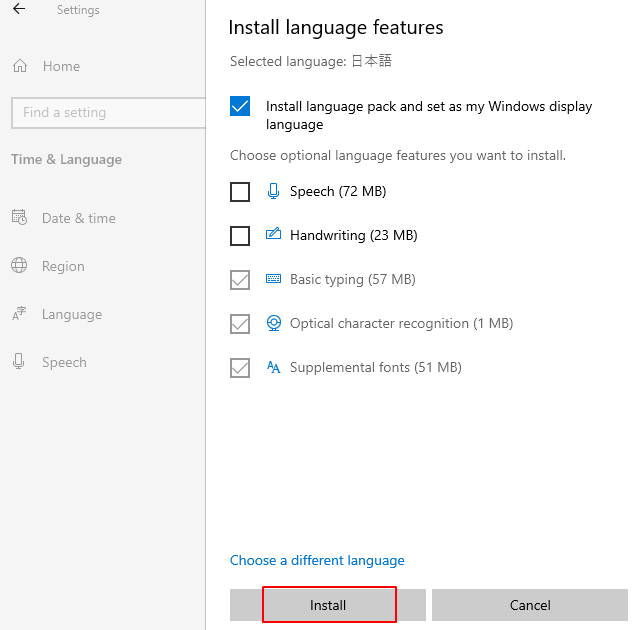
Task: Enable the Speech (72 MB) checkbox
Action: [x=240, y=191]
